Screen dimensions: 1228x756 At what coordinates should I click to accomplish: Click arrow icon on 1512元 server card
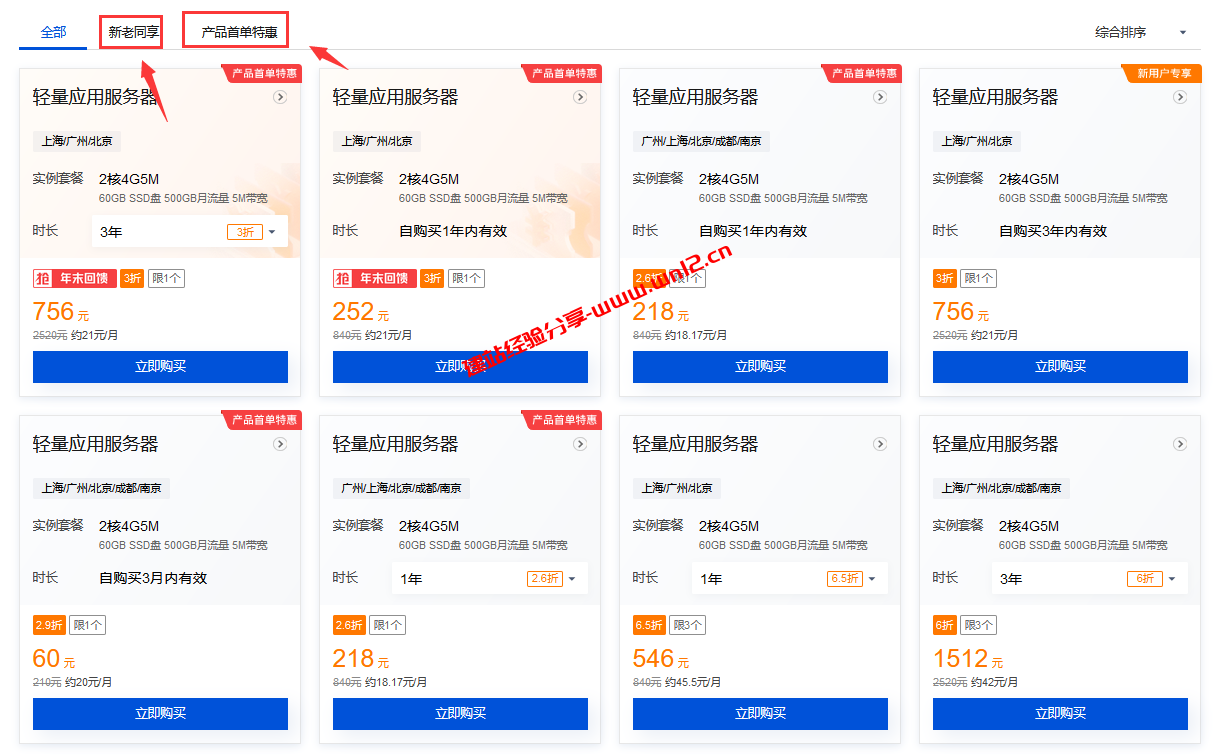tap(1180, 444)
